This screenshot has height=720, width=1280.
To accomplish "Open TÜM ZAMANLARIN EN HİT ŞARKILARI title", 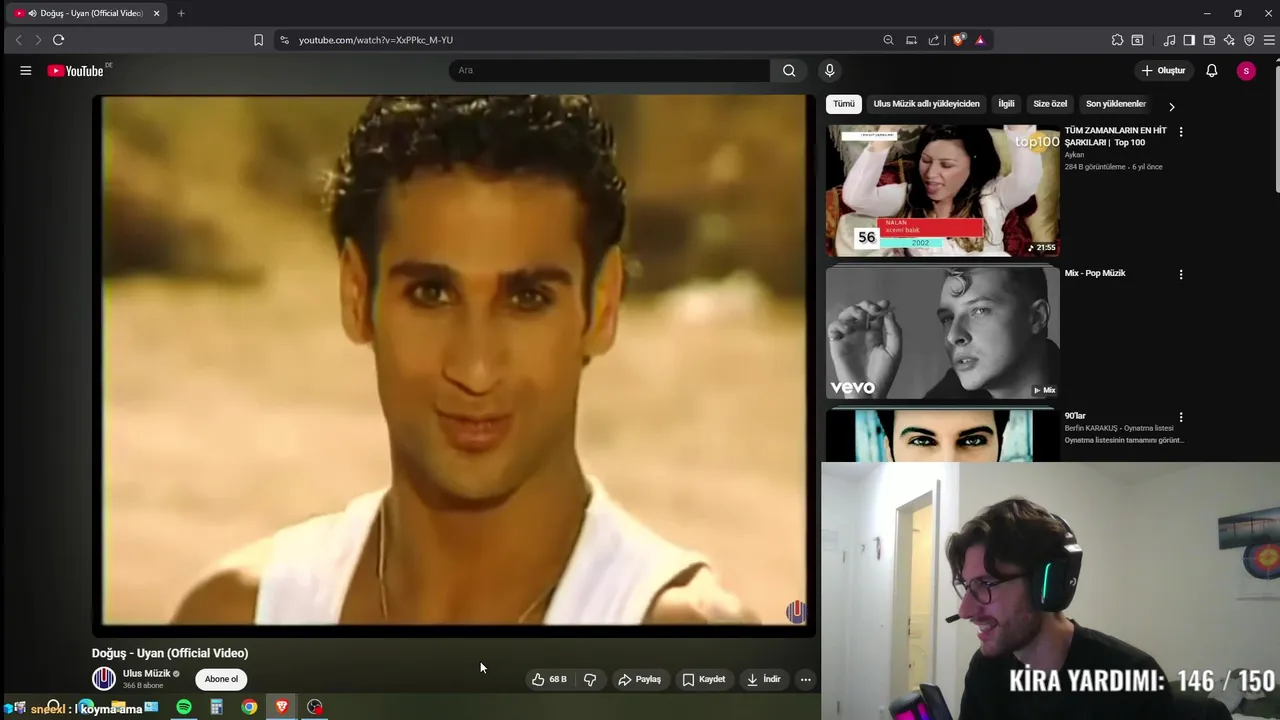I will (x=1116, y=137).
